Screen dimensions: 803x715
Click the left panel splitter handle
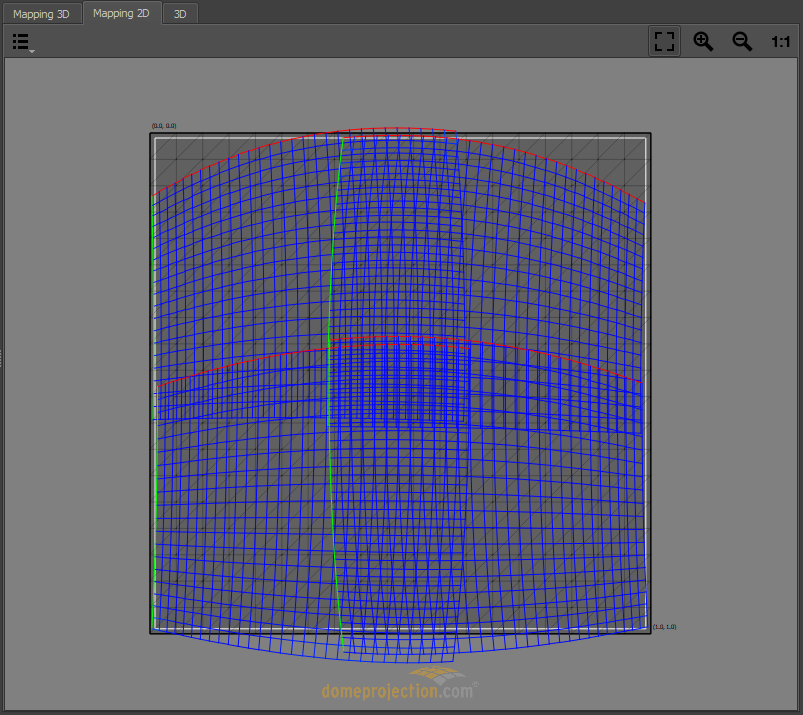[2, 357]
